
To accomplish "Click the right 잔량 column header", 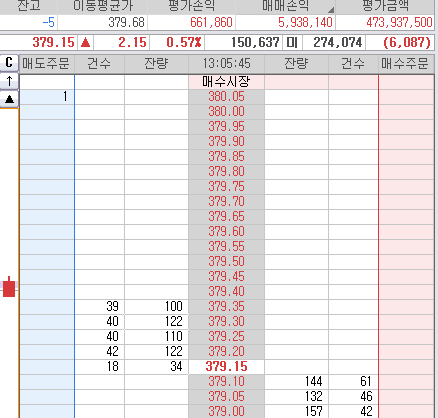I will [x=296, y=64].
